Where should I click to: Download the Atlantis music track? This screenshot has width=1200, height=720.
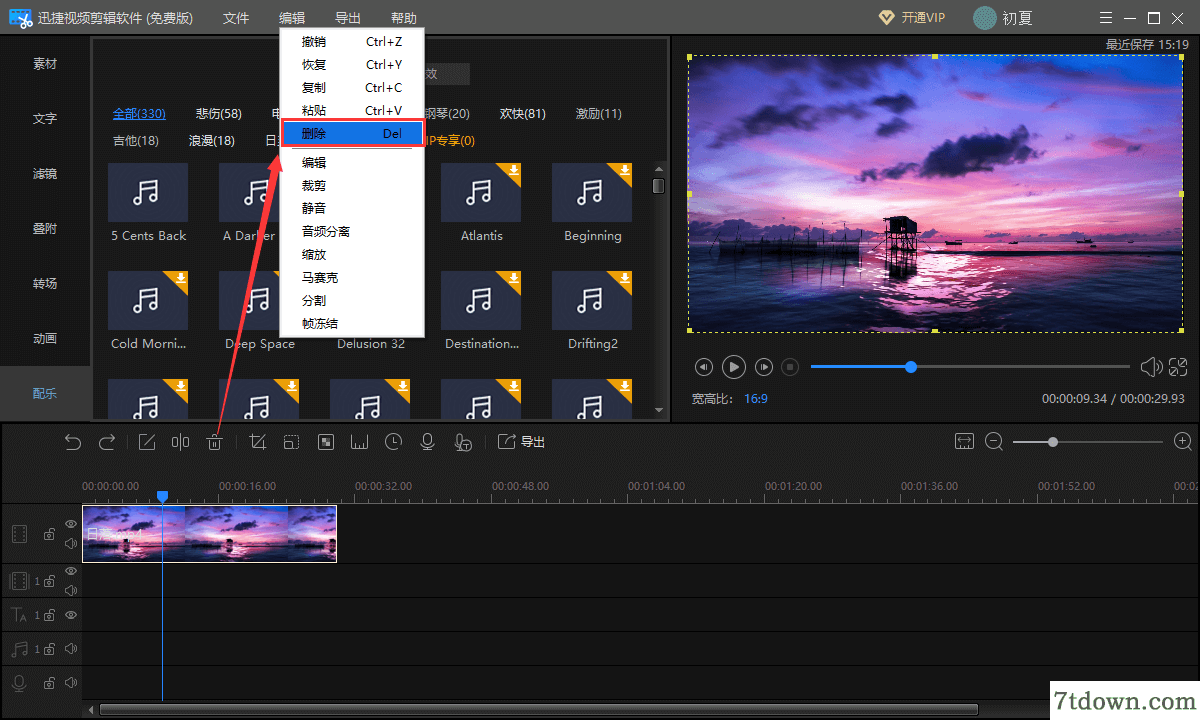coord(513,171)
